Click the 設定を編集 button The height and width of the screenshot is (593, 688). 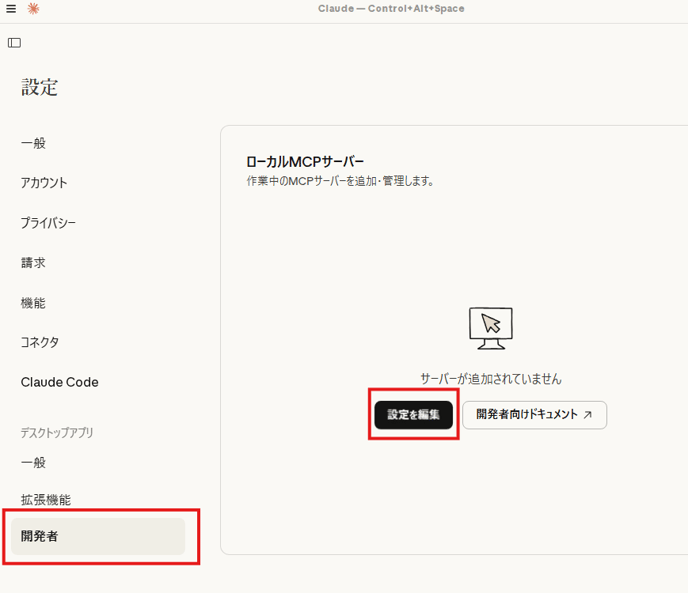tap(413, 415)
